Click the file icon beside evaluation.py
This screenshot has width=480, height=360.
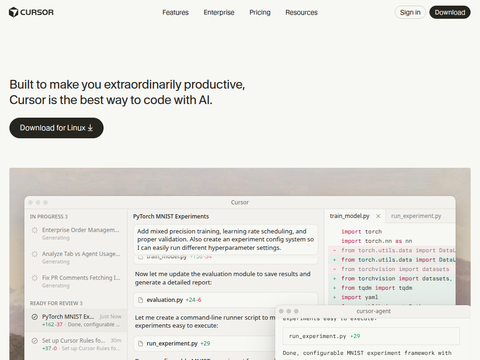140,300
